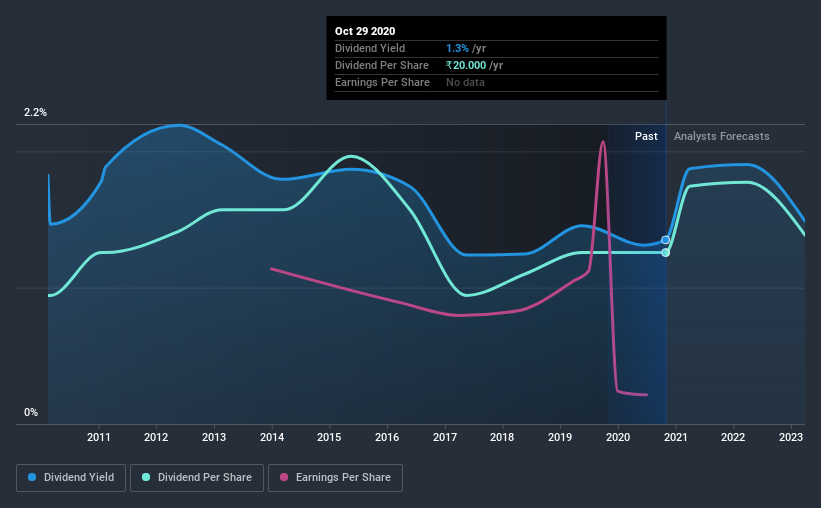
Task: Click the blue Dividend Yield data point marker
Action: 665,240
